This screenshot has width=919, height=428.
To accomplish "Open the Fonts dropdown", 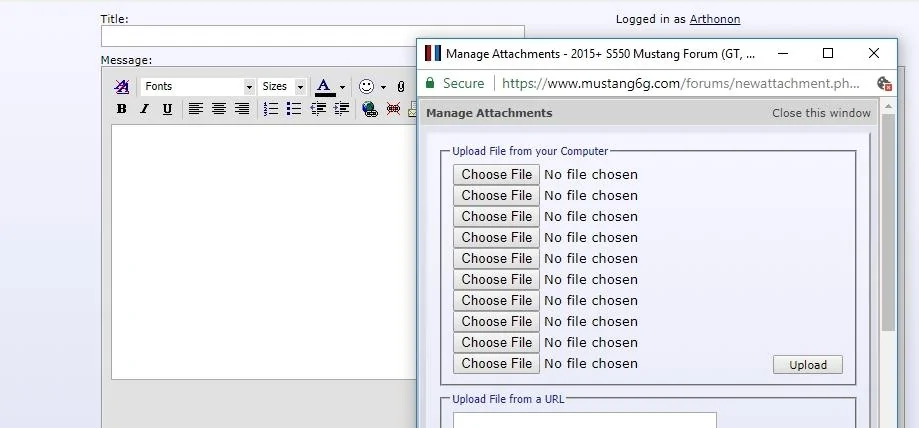I will pyautogui.click(x=198, y=87).
